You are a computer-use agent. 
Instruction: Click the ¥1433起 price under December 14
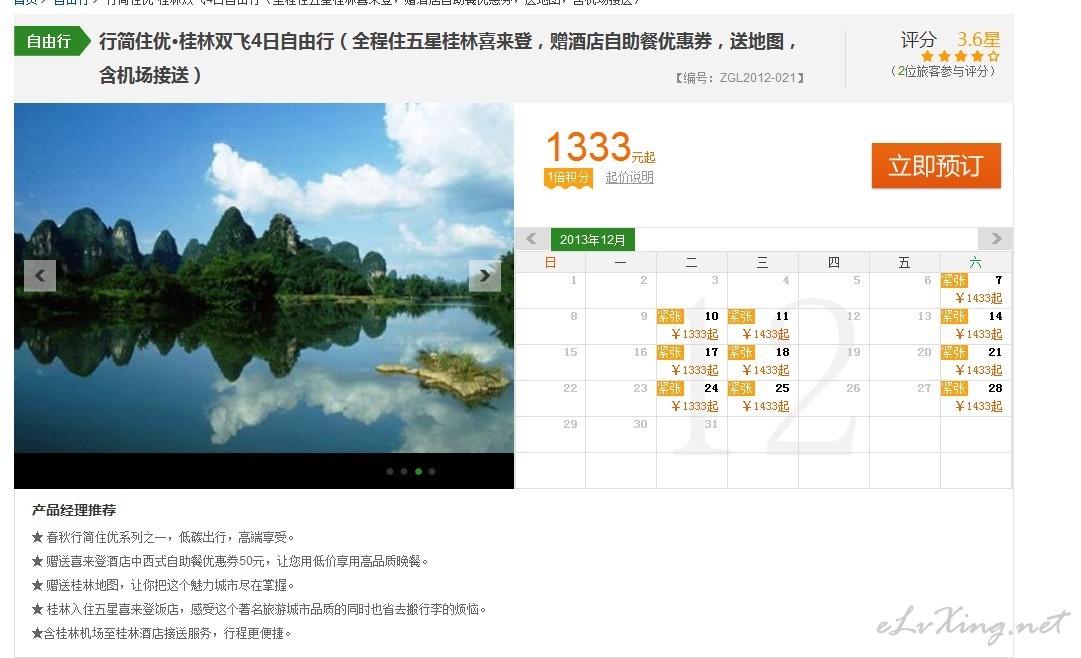tap(979, 335)
